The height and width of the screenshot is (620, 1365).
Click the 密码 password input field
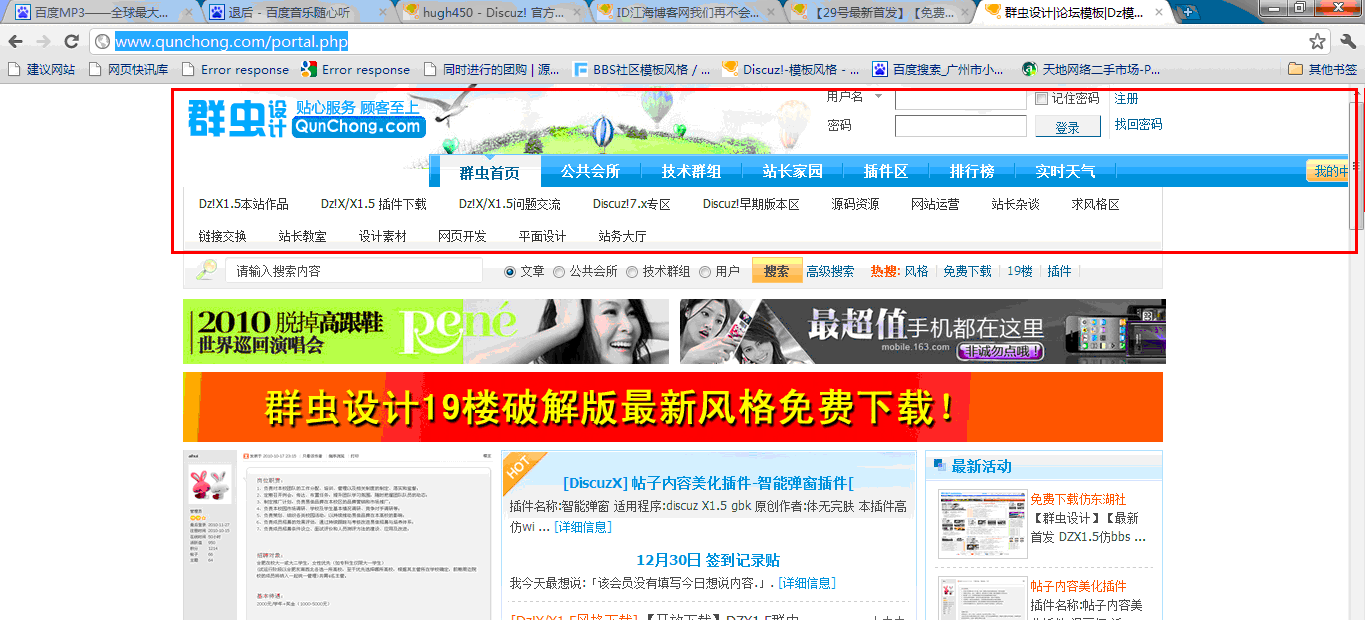pyautogui.click(x=960, y=126)
